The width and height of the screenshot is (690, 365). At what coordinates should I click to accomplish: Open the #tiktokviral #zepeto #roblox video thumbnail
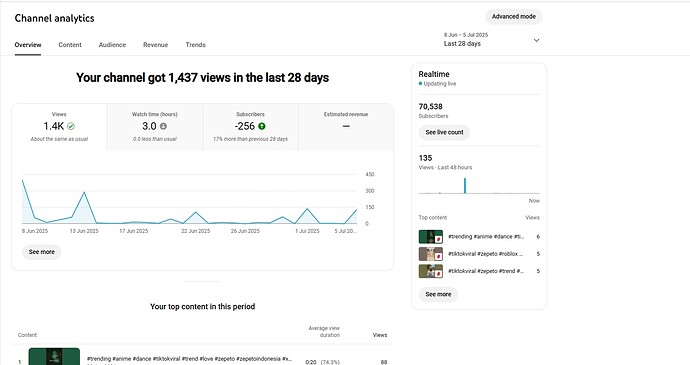click(x=430, y=254)
